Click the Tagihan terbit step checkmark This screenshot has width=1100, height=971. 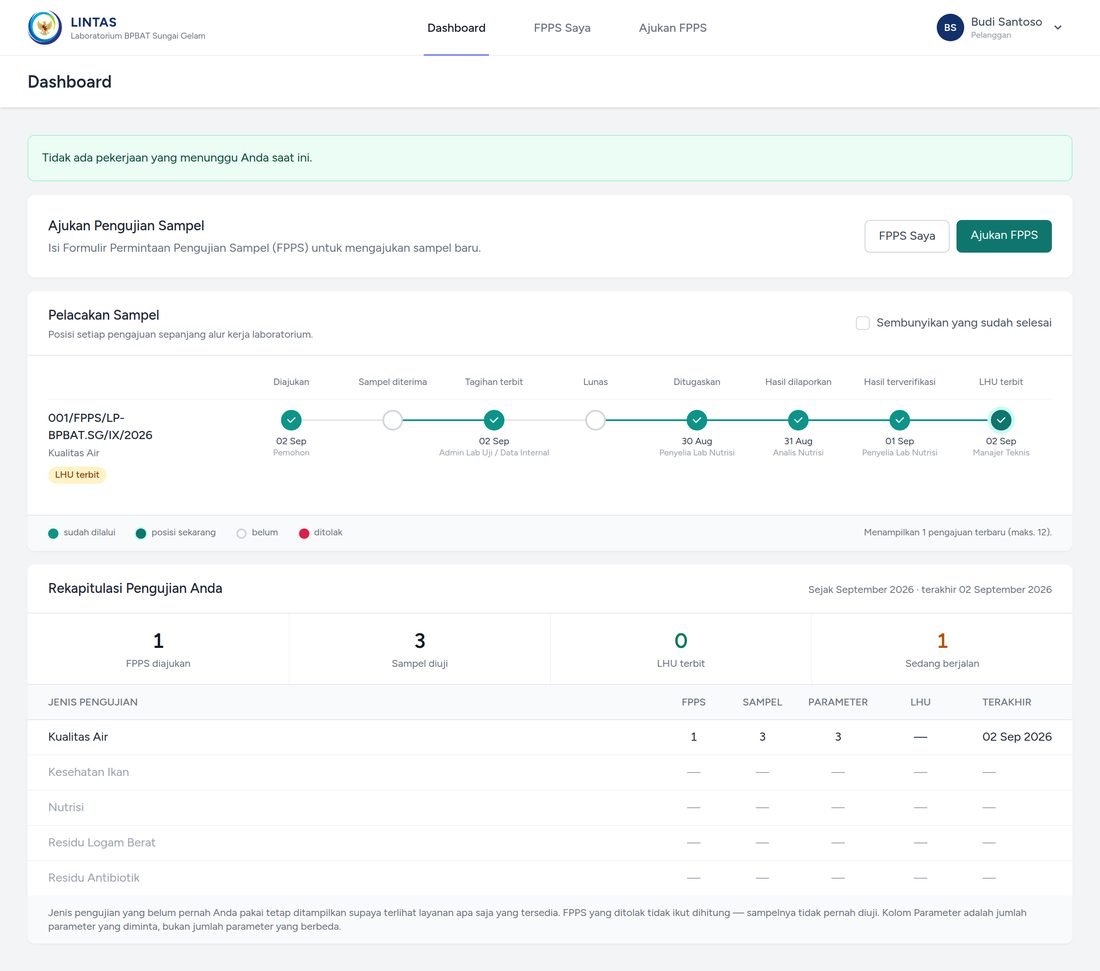(494, 420)
